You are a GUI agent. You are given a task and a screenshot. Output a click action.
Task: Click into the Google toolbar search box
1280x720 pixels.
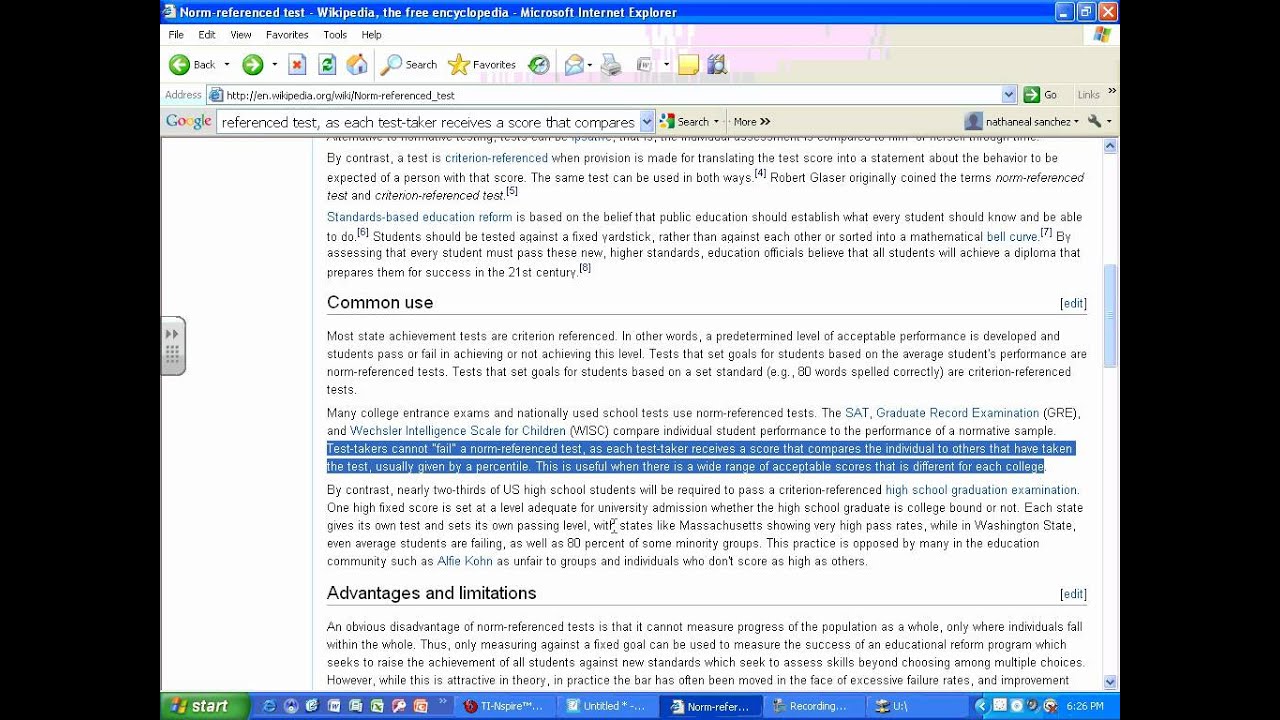[427, 121]
